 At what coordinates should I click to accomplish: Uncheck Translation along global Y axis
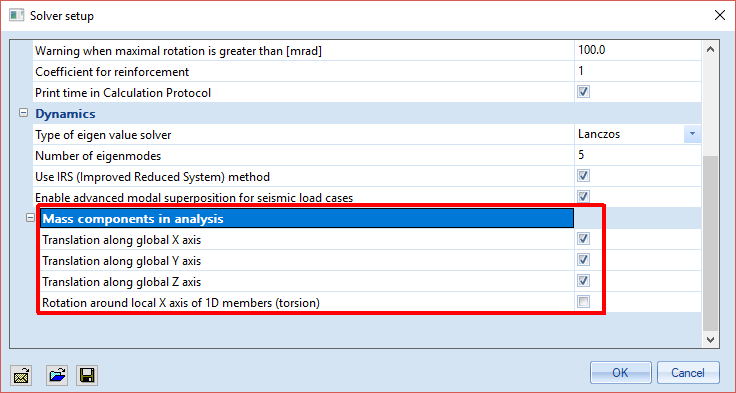pos(583,260)
